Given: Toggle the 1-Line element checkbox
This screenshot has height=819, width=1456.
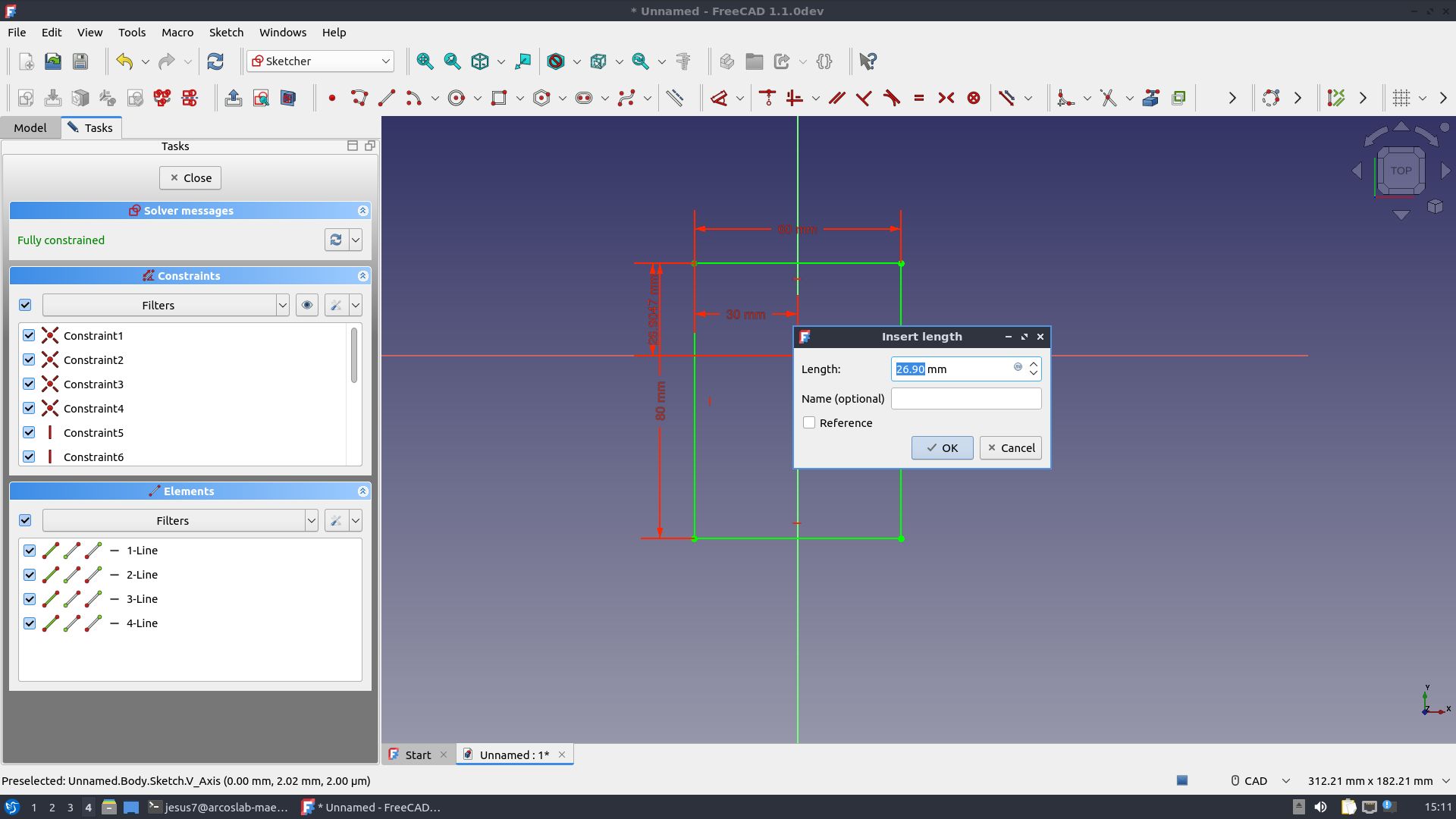Looking at the screenshot, I should coord(30,551).
